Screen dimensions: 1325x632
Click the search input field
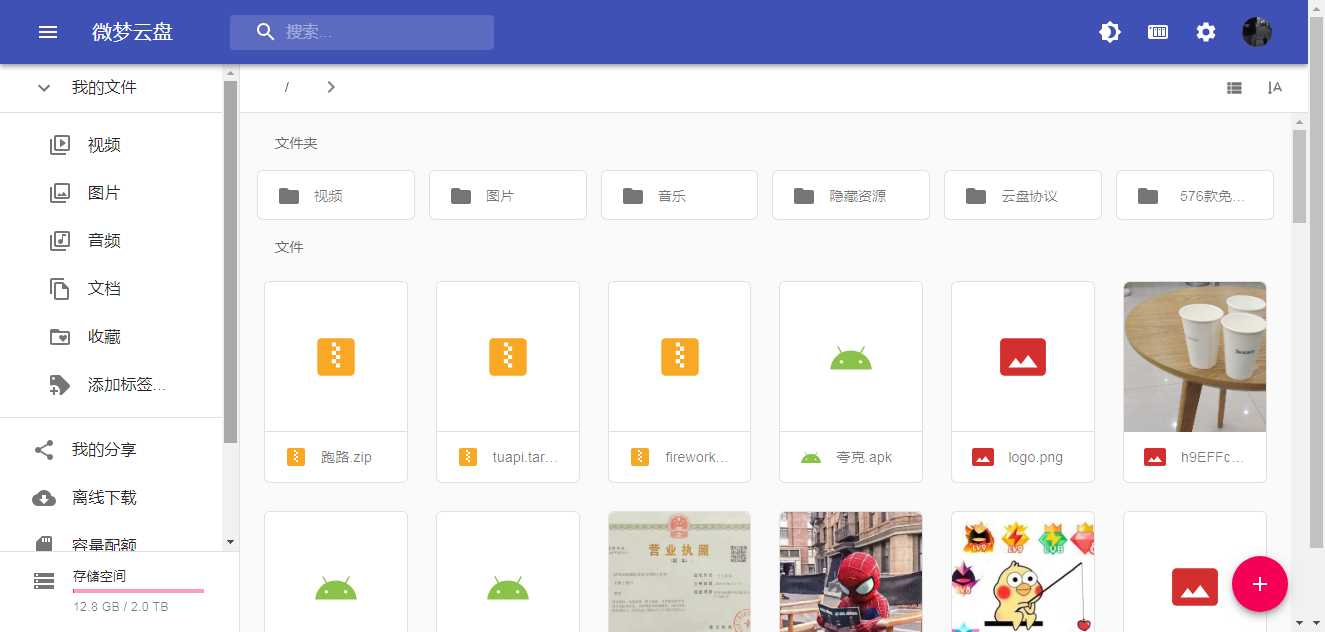coord(362,32)
